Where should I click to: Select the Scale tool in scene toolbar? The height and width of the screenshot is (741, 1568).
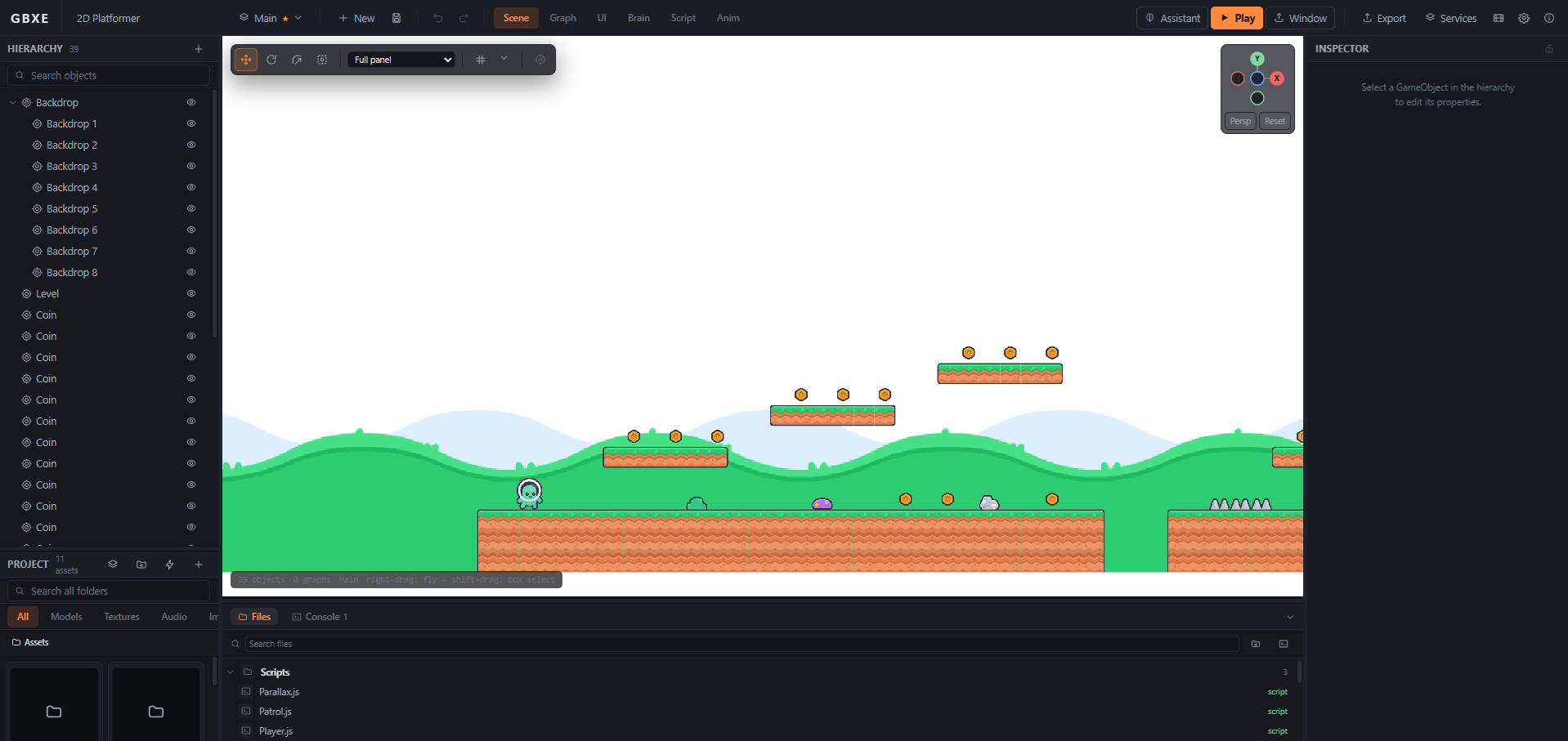point(297,60)
